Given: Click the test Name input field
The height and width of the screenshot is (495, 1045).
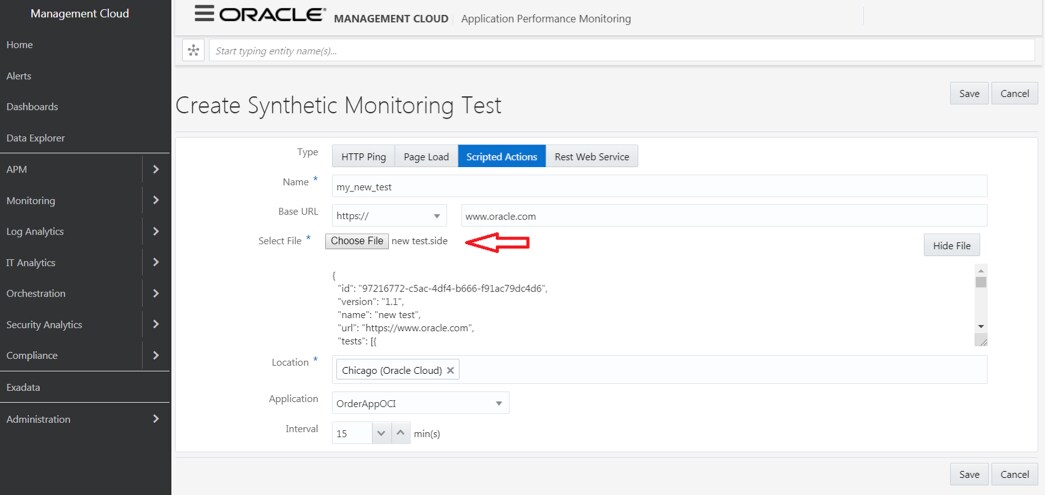Looking at the screenshot, I should pos(659,186).
